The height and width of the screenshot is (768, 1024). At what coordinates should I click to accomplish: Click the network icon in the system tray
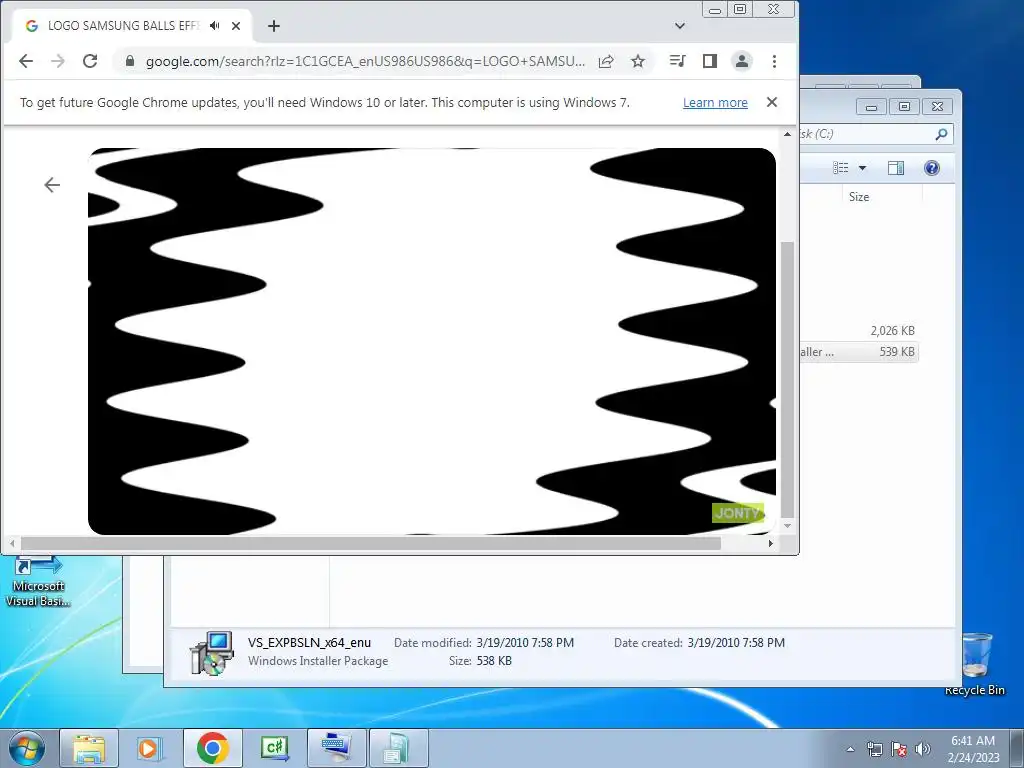874,749
